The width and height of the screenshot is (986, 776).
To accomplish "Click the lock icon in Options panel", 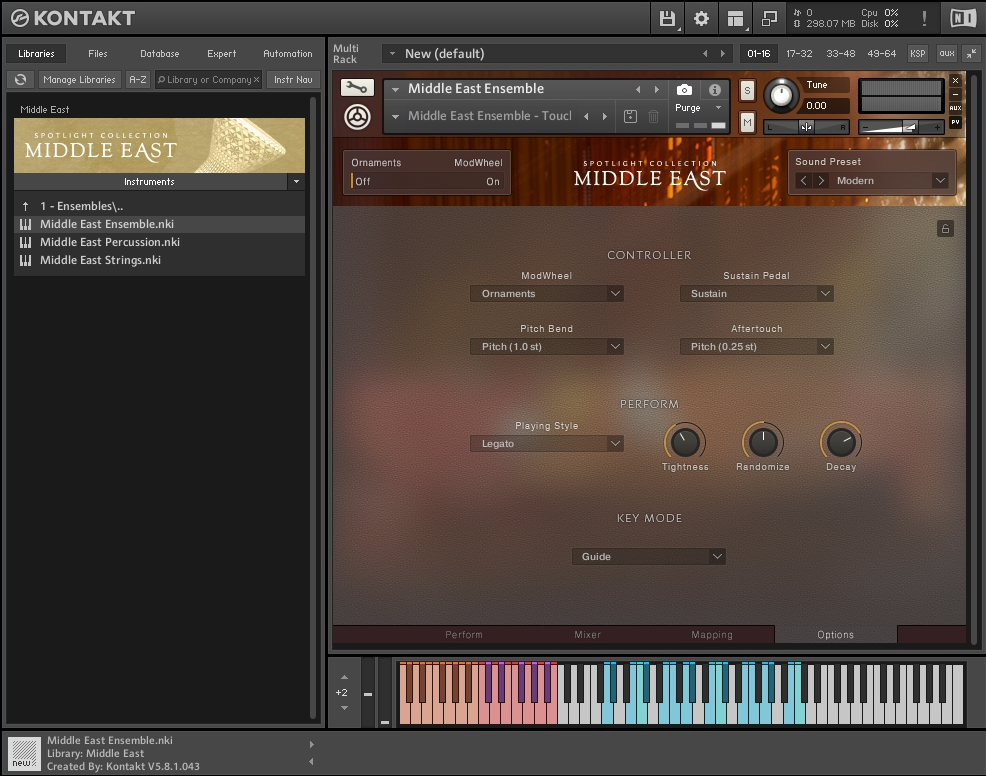I will (945, 229).
